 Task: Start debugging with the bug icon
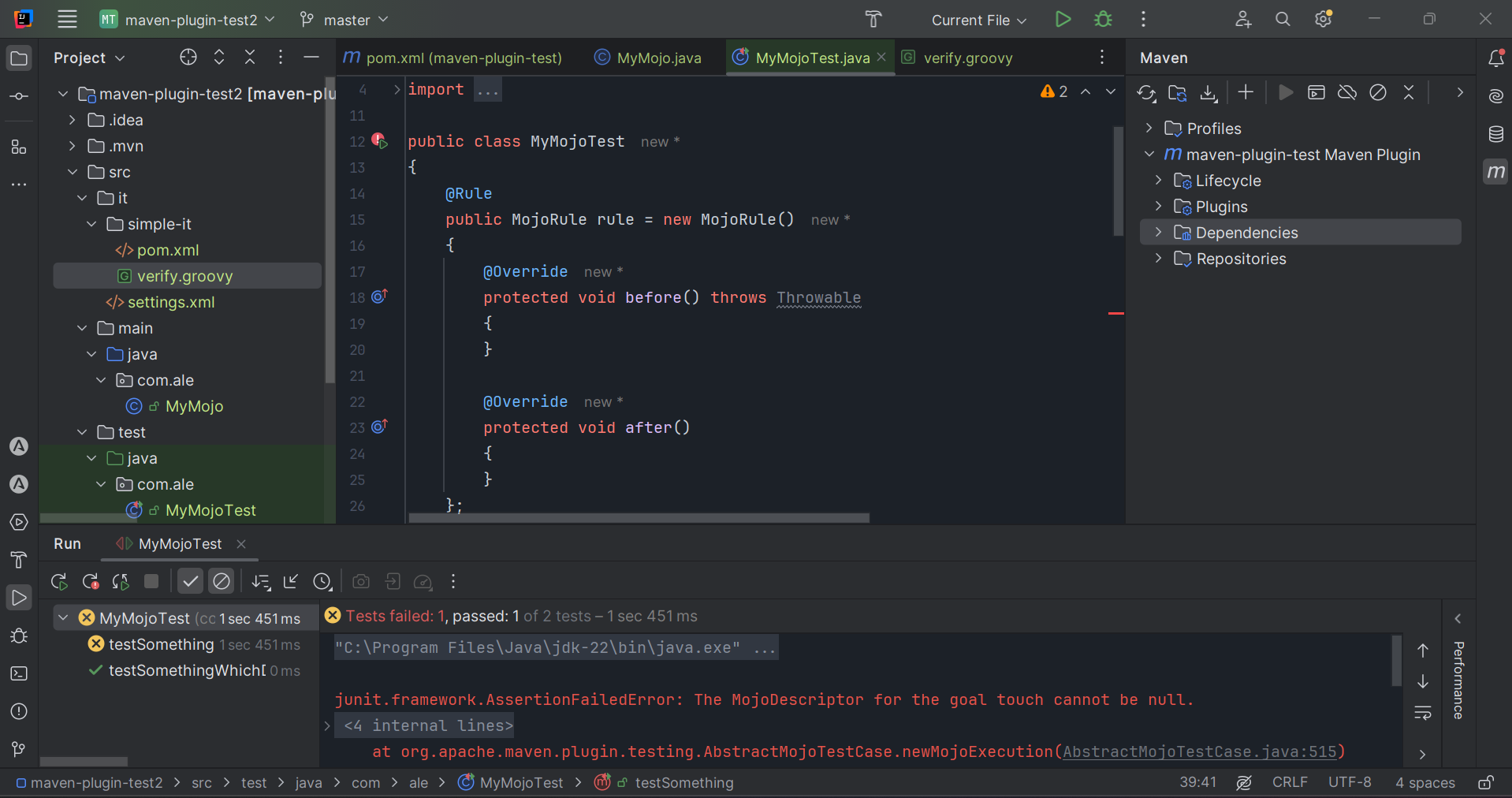[1103, 20]
